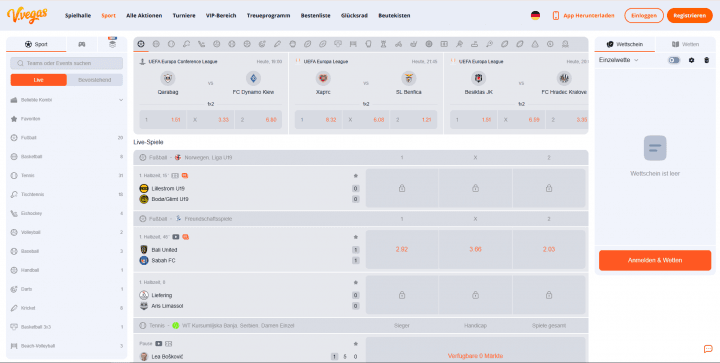This screenshot has height=363, width=720.
Task: Clear bet slip with trash icon
Action: tap(707, 60)
